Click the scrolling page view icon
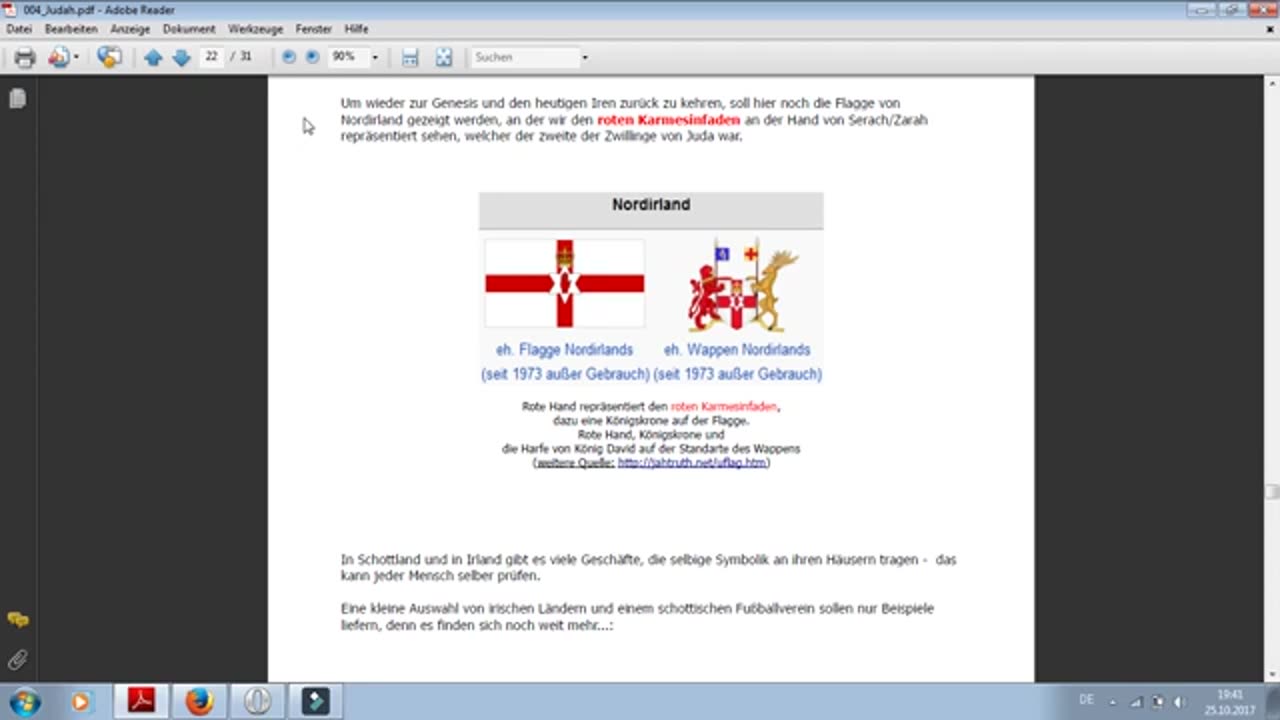 (x=410, y=58)
